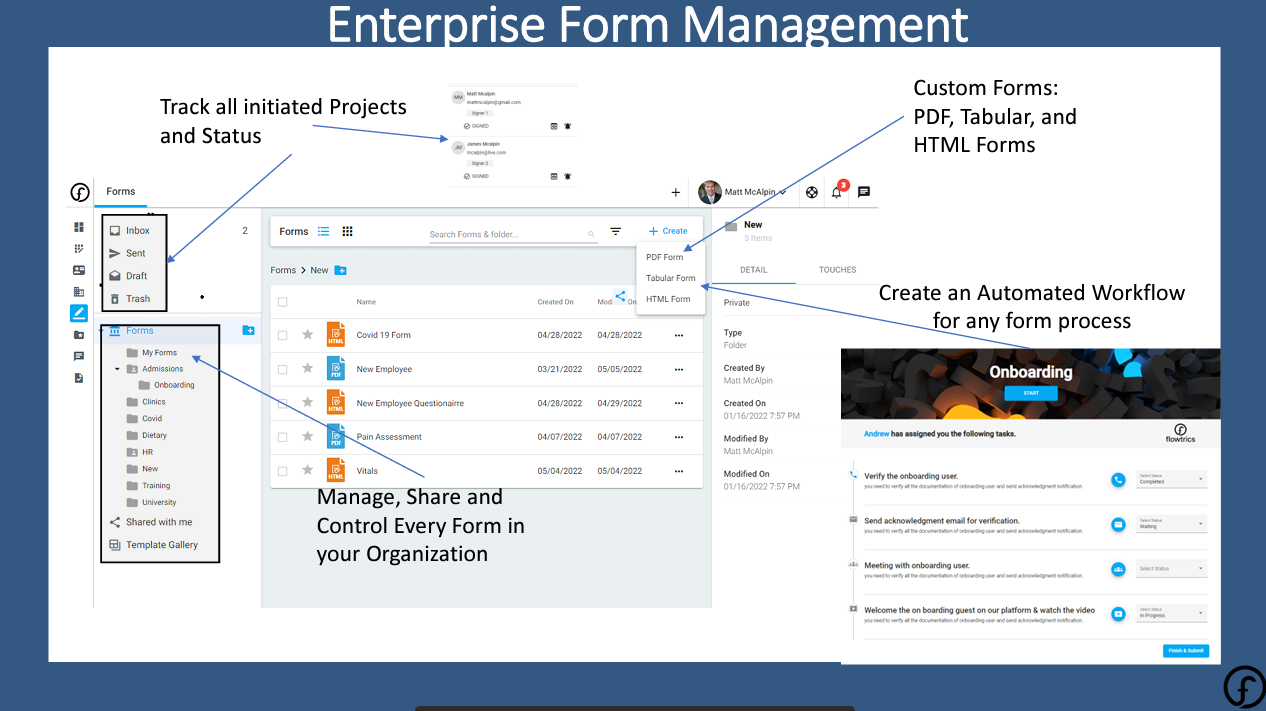
Task: Star the New Employee row
Action: coord(308,369)
